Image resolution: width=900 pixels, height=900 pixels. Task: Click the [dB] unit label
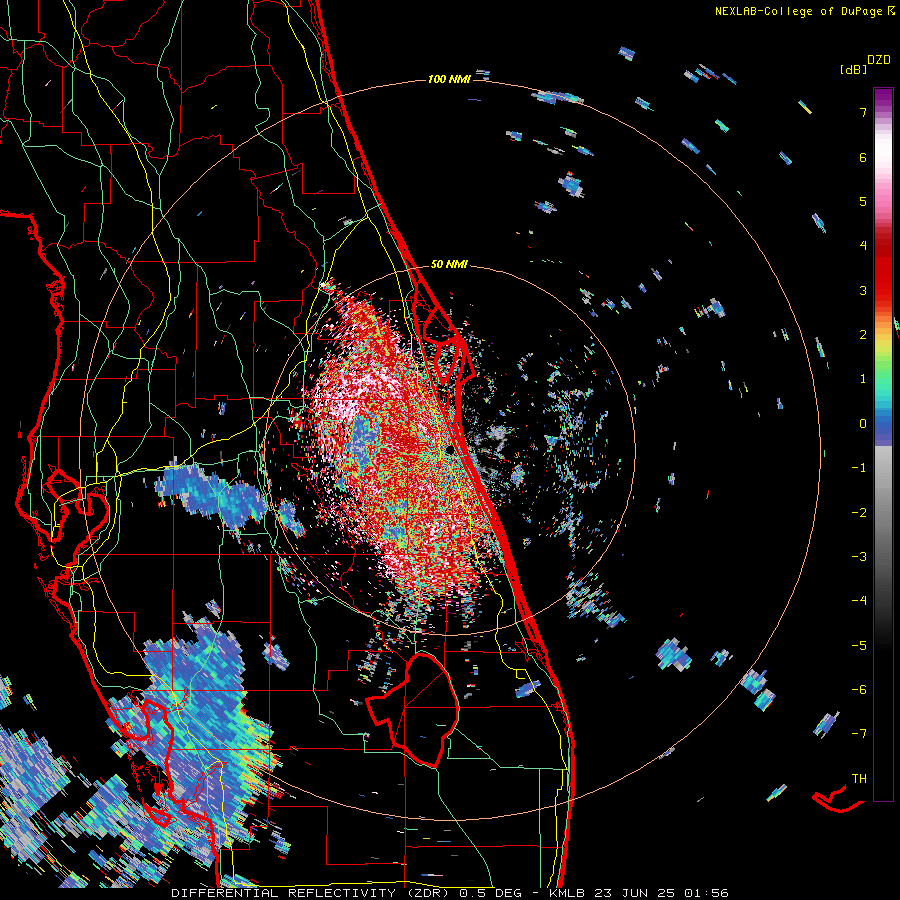tap(853, 69)
